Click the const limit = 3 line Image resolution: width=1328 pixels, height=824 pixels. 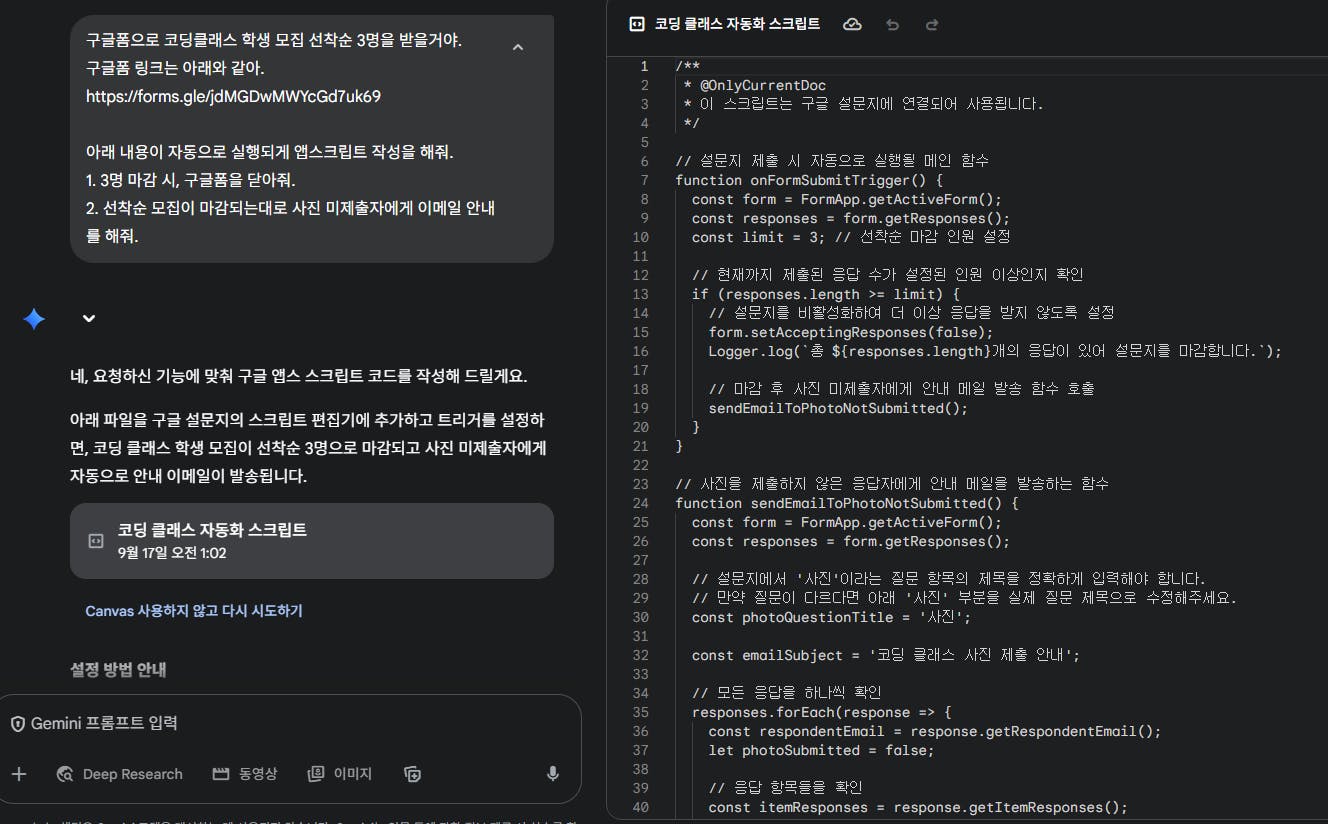tap(851, 237)
